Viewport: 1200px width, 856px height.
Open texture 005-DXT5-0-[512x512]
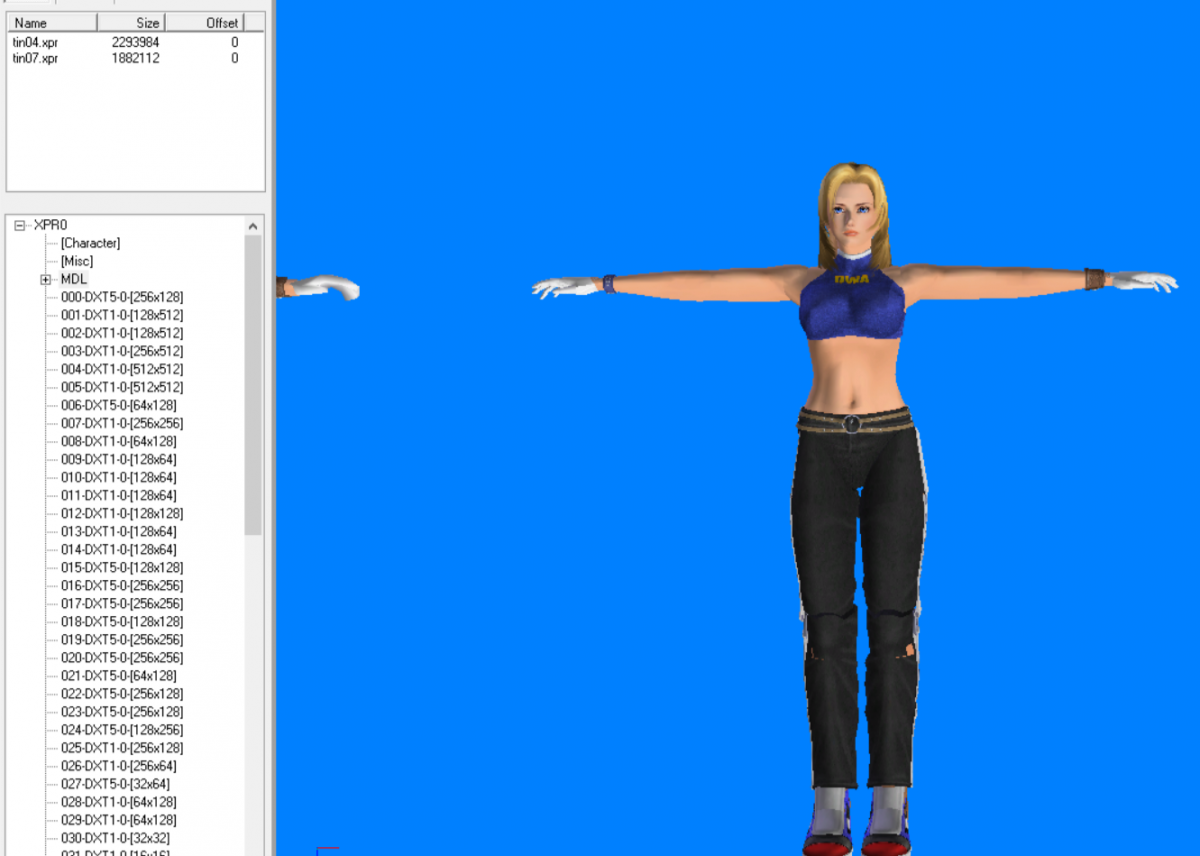pos(122,387)
